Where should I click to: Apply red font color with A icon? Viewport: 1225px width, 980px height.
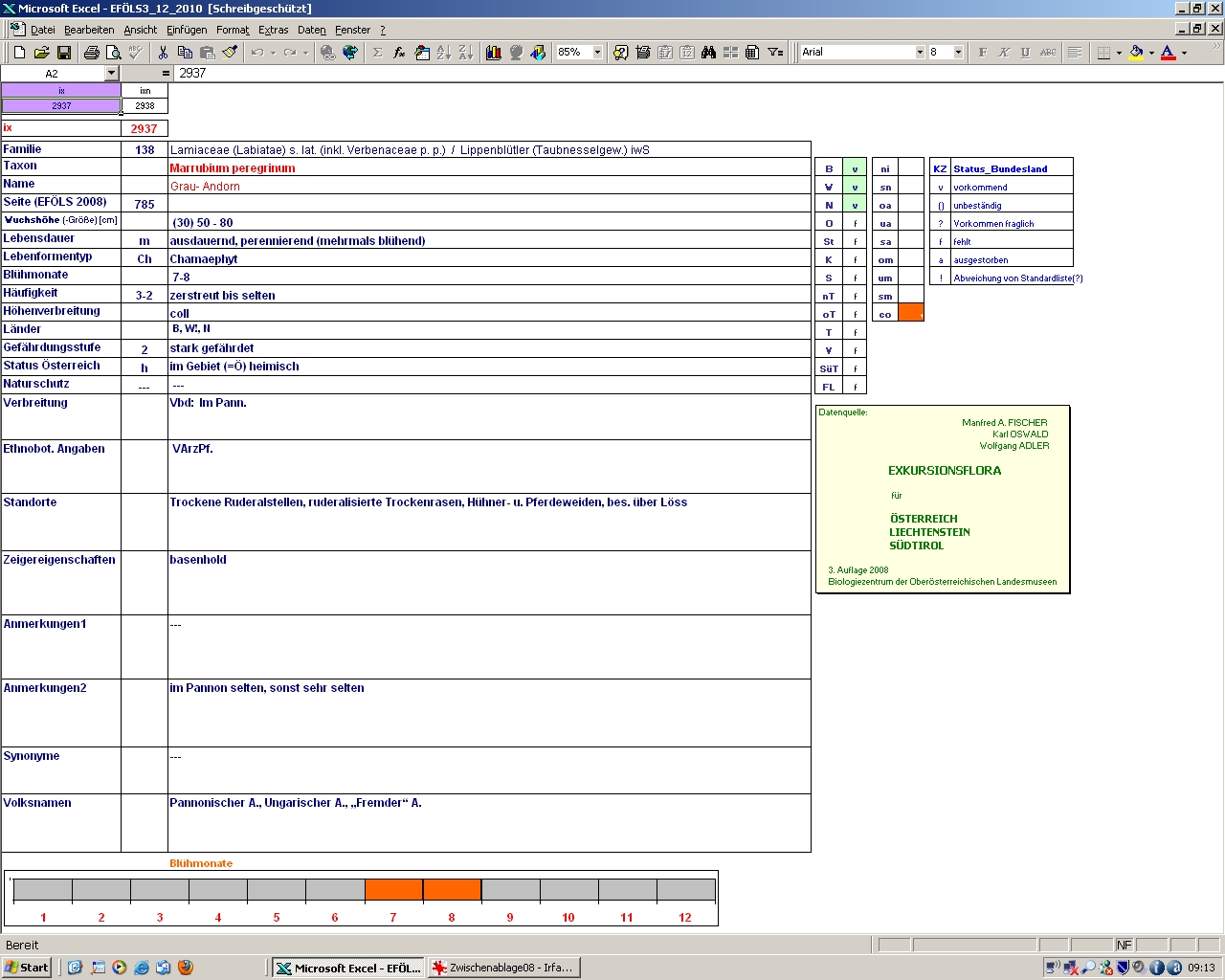tap(1169, 53)
